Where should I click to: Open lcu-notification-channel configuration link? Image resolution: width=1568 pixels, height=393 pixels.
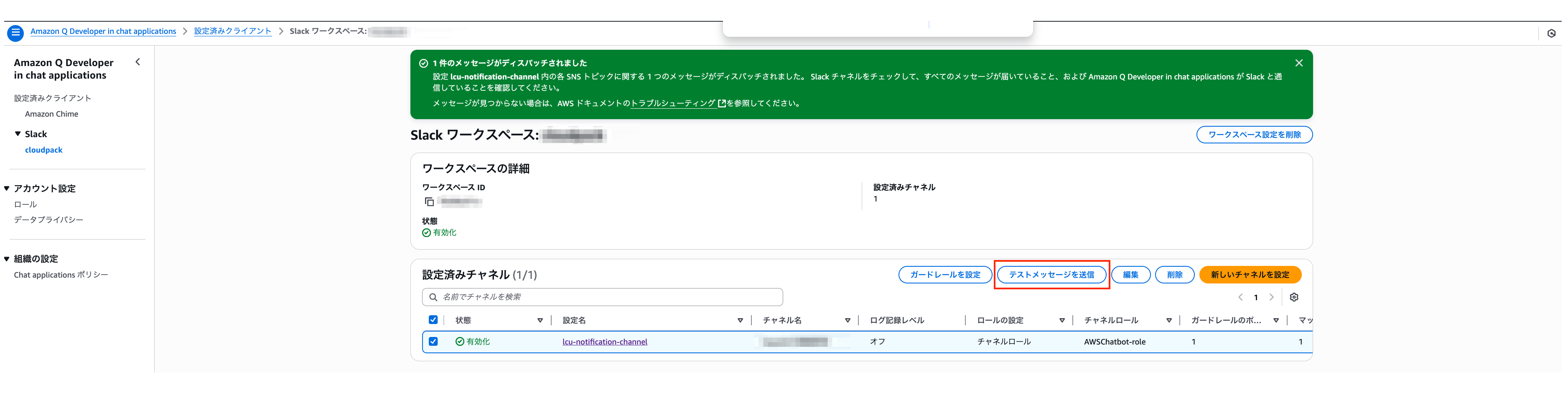pos(604,342)
